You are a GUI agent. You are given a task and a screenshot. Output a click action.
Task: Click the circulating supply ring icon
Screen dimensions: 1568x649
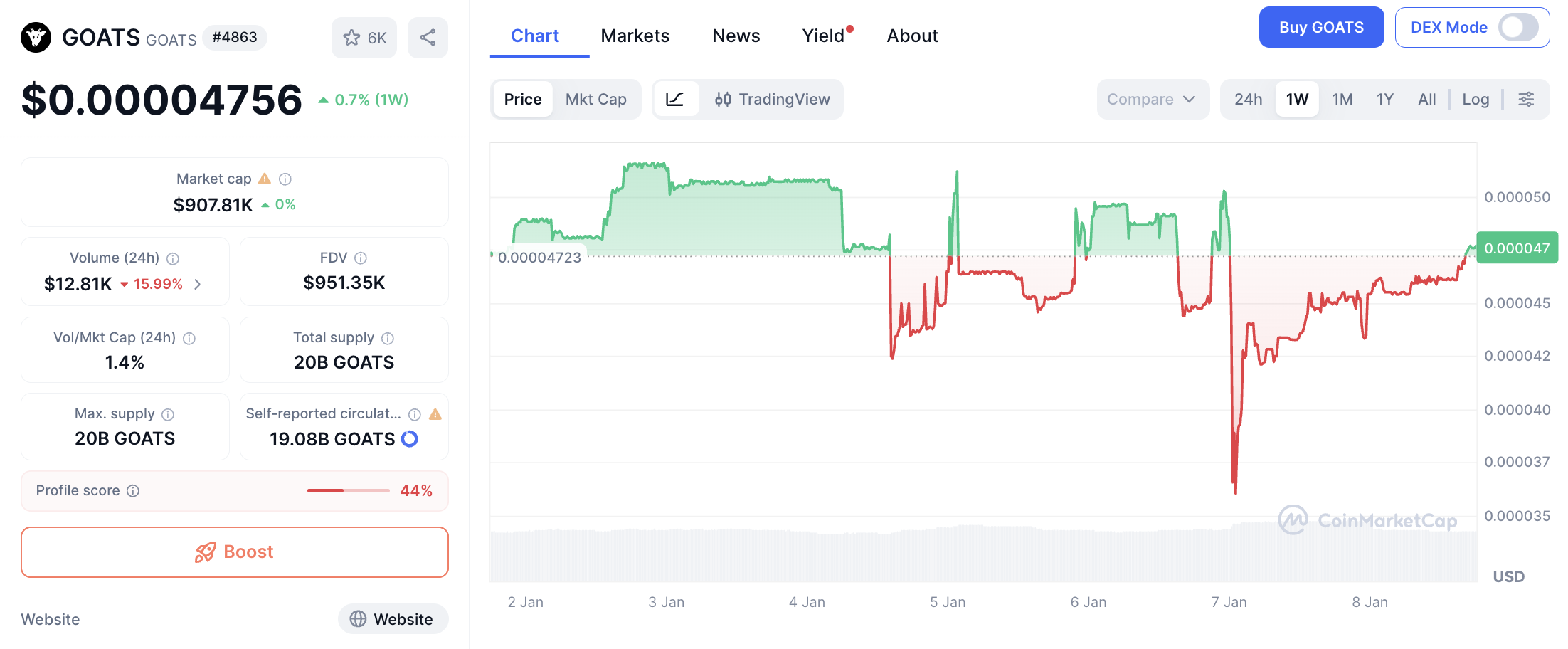(x=410, y=439)
